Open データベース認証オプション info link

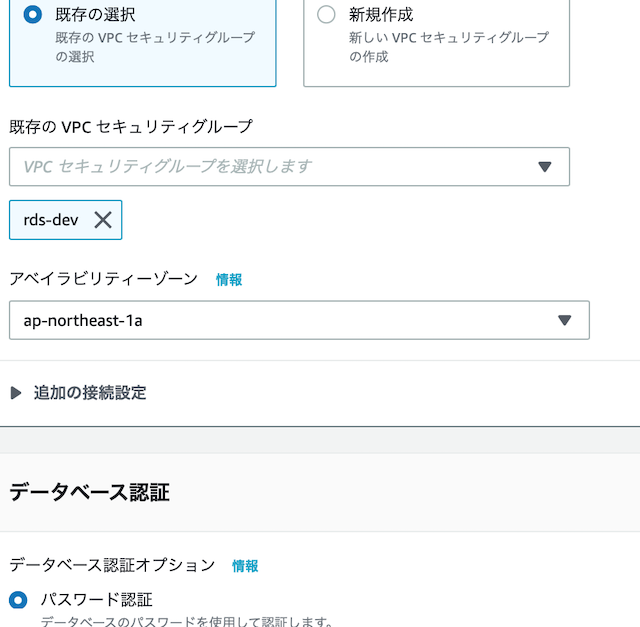pos(245,566)
